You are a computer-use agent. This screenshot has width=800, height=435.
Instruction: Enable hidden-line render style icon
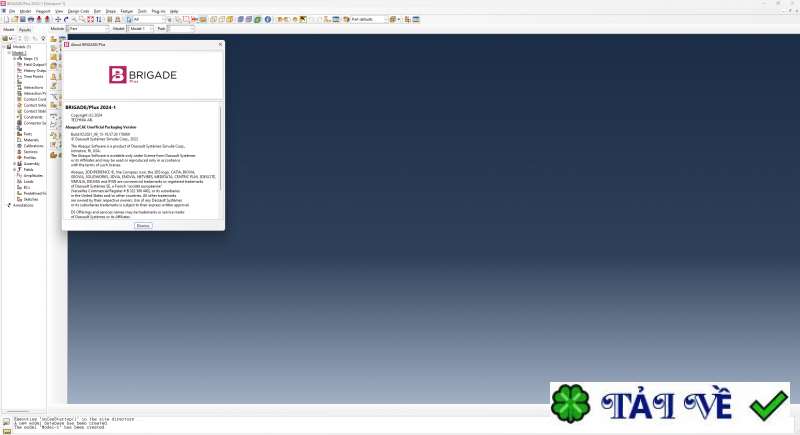click(221, 19)
